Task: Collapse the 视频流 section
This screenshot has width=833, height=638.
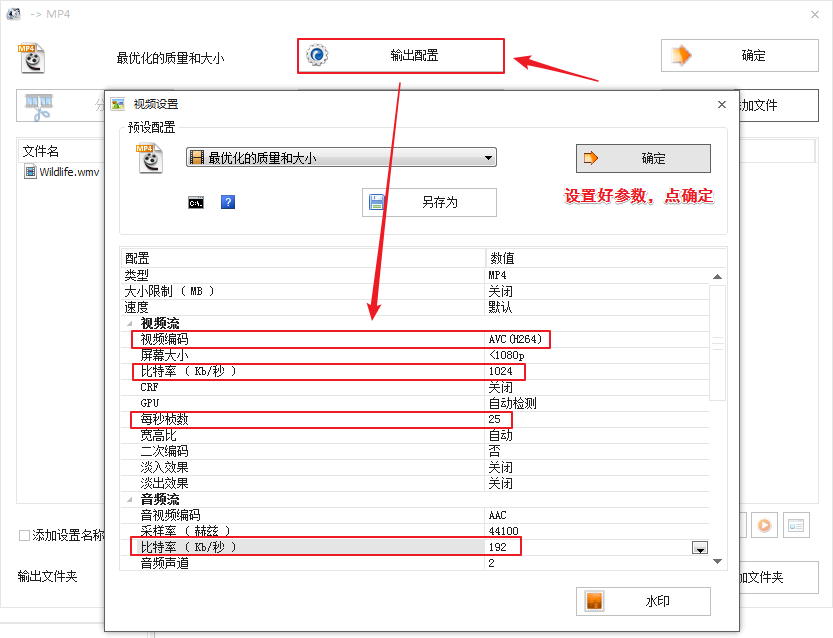Action: (128, 323)
